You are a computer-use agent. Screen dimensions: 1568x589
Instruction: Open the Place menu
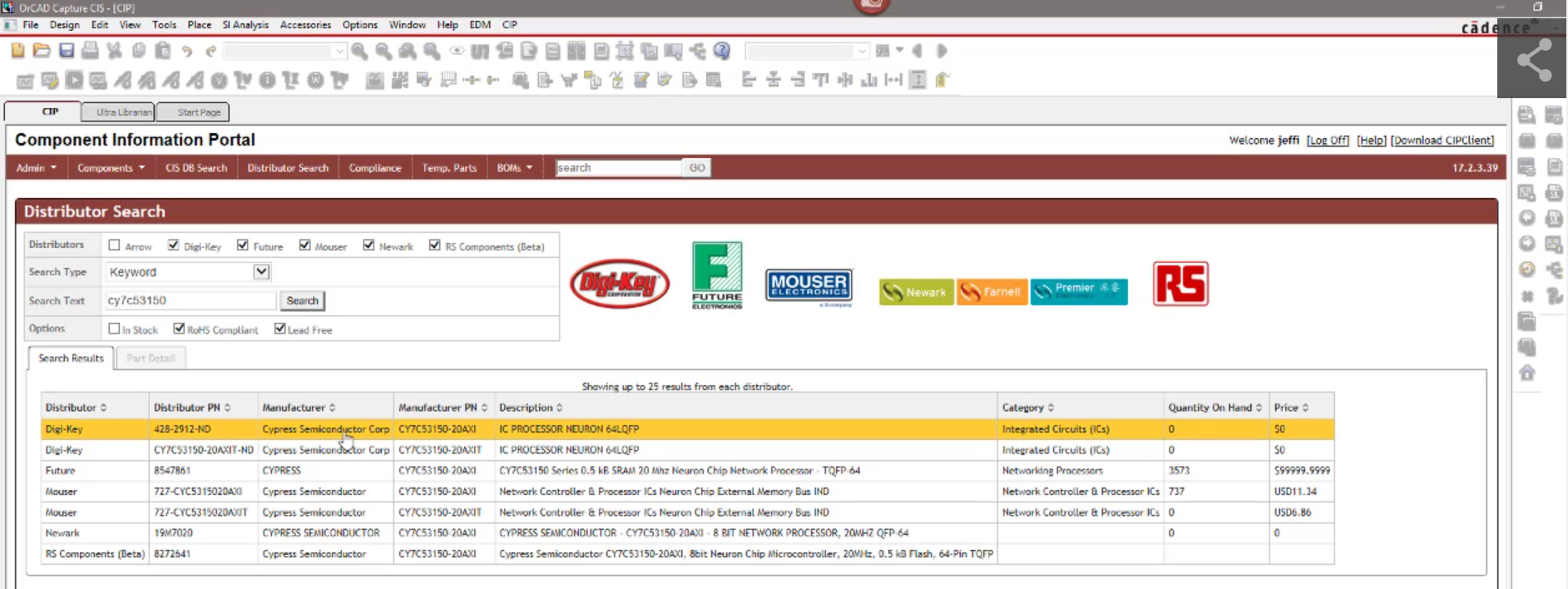(x=199, y=25)
